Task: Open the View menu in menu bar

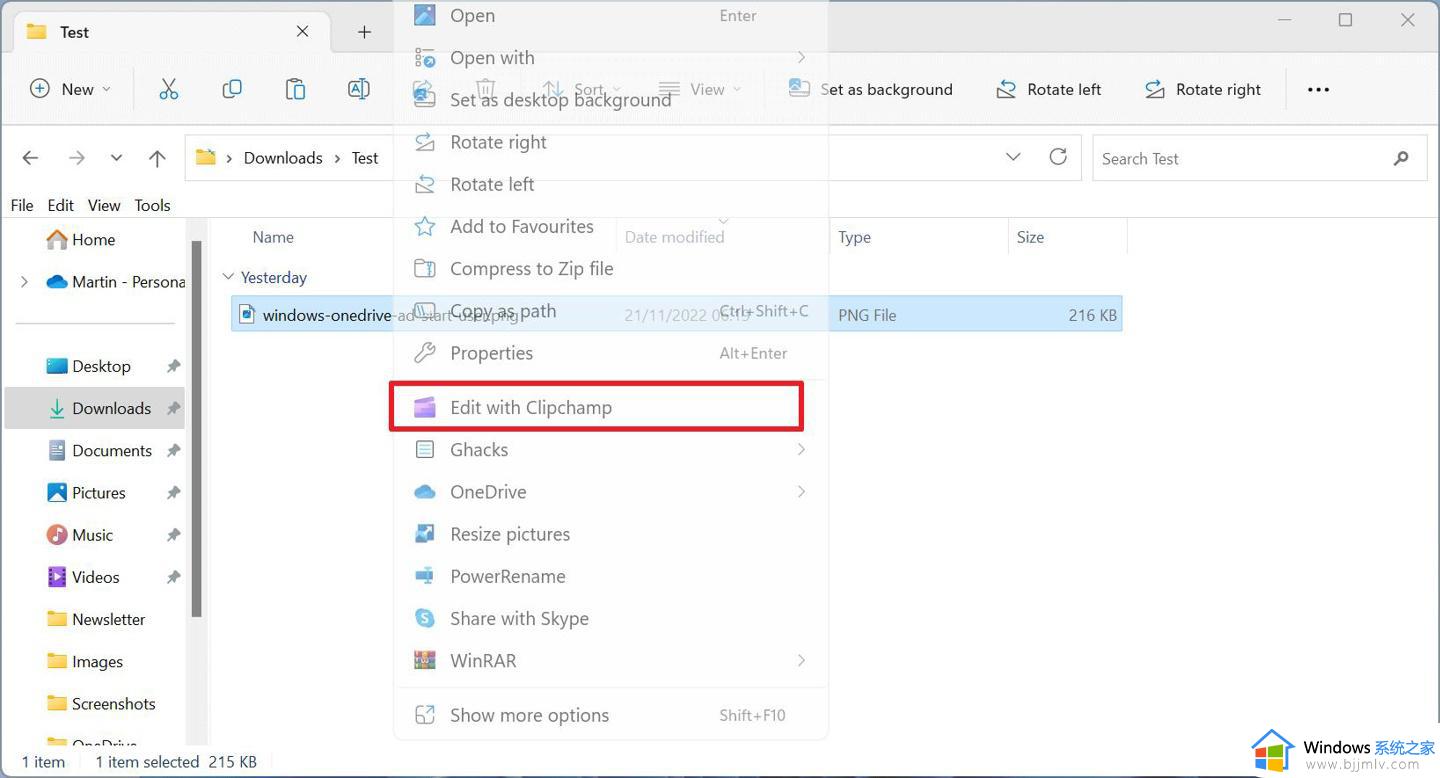Action: point(104,205)
